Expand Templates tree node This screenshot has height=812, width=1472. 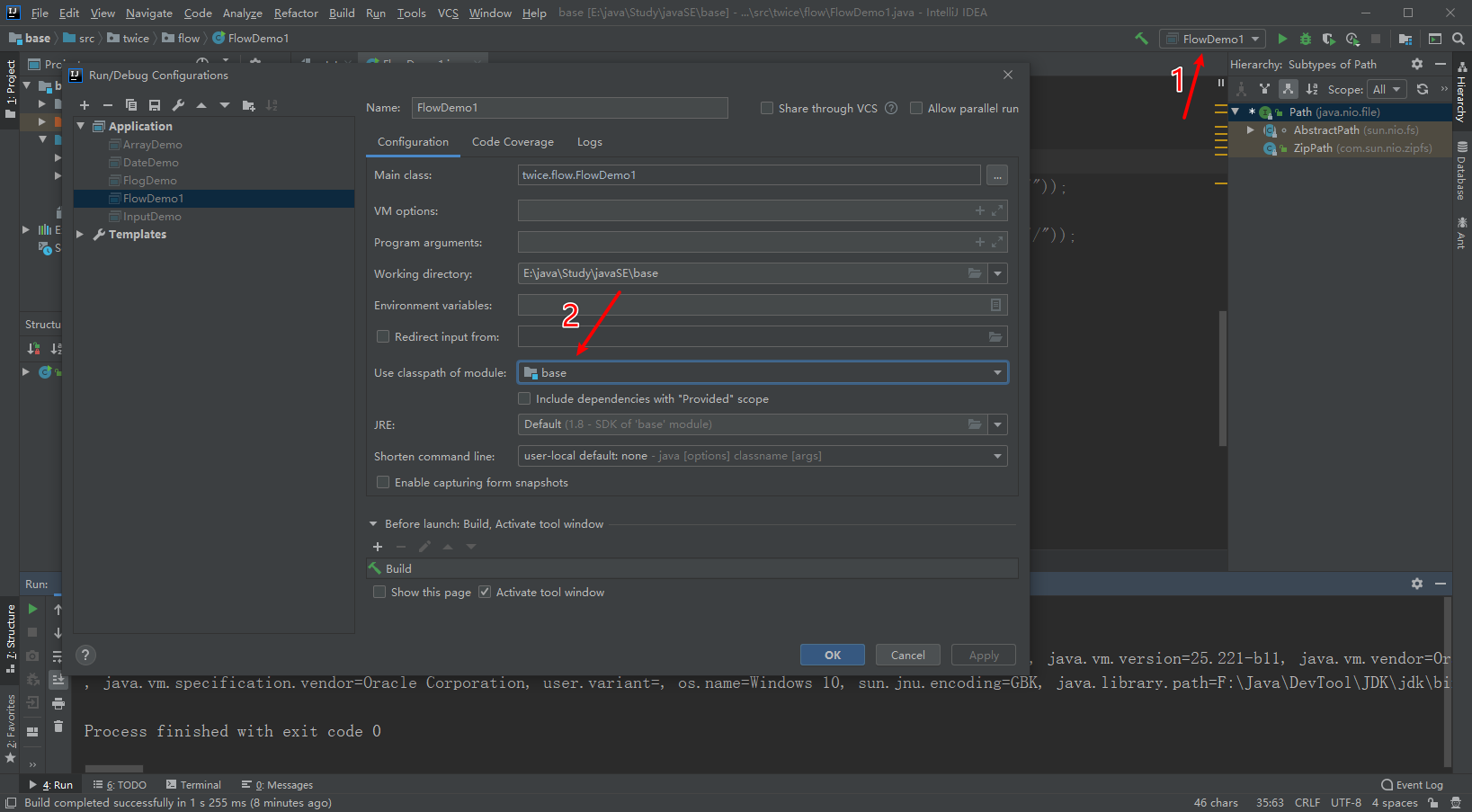[80, 234]
